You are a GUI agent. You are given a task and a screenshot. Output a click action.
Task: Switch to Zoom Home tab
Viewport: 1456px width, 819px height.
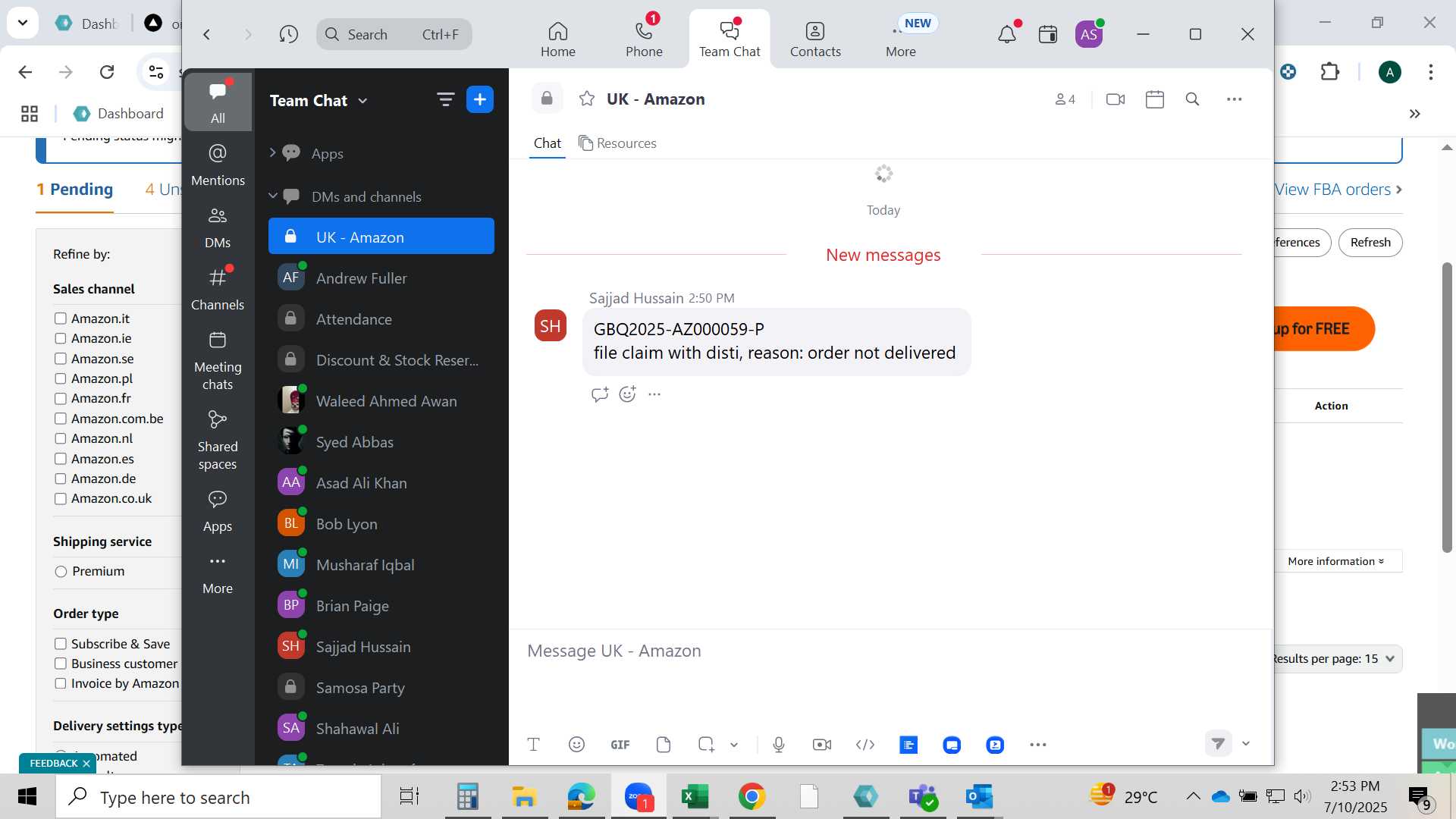558,39
